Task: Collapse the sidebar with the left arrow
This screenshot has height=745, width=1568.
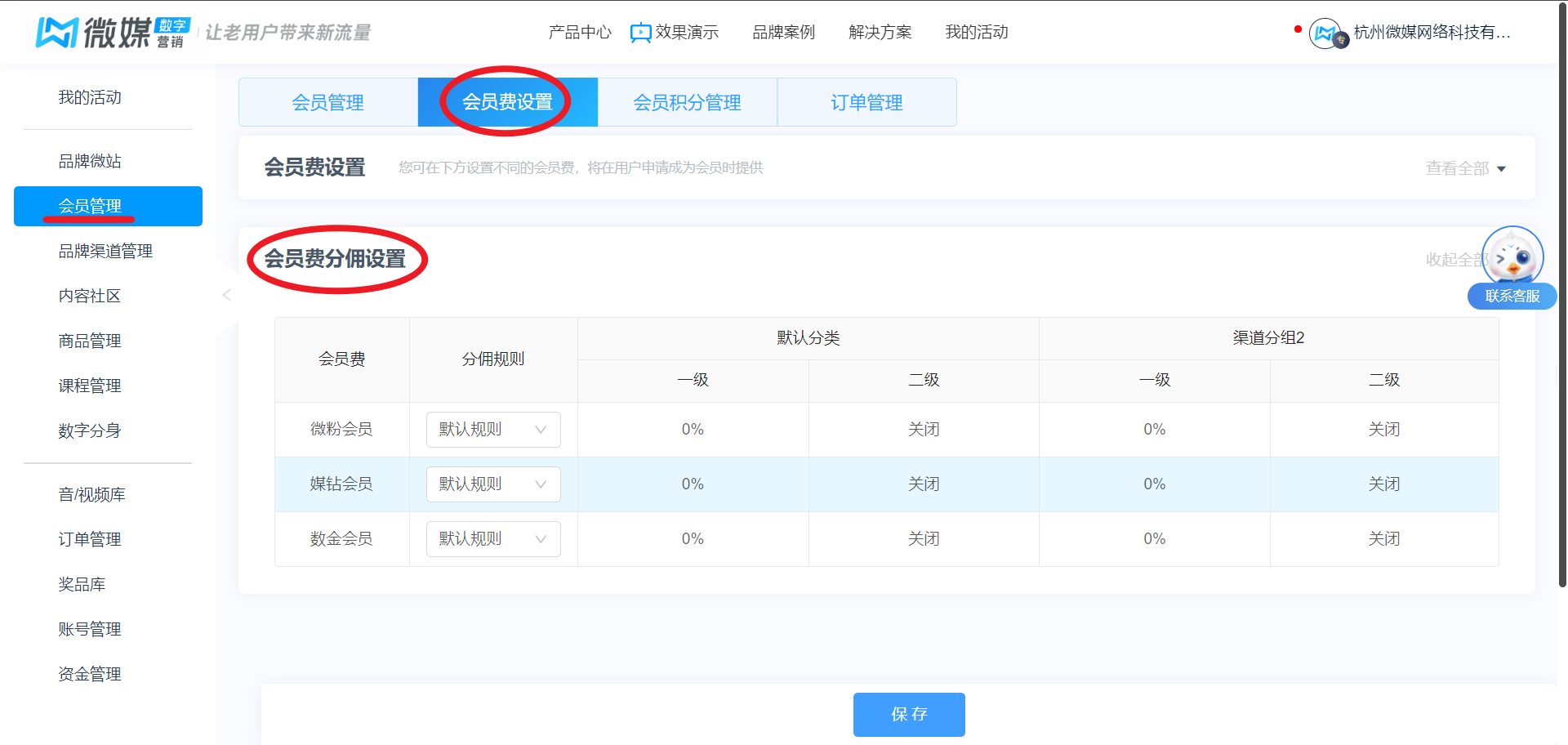Action: [x=227, y=296]
